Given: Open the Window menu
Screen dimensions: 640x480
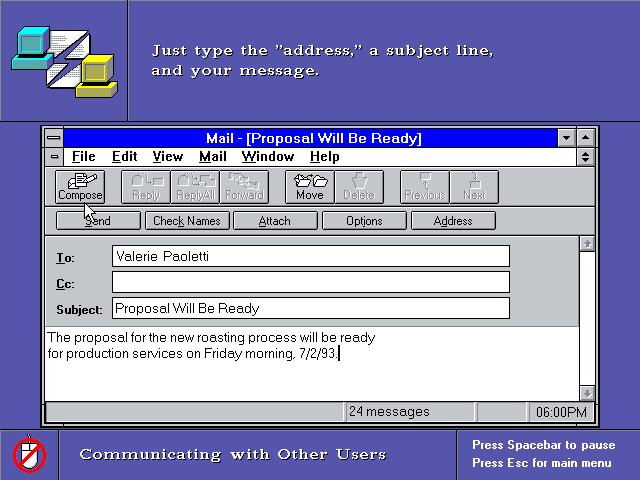Looking at the screenshot, I should [268, 157].
